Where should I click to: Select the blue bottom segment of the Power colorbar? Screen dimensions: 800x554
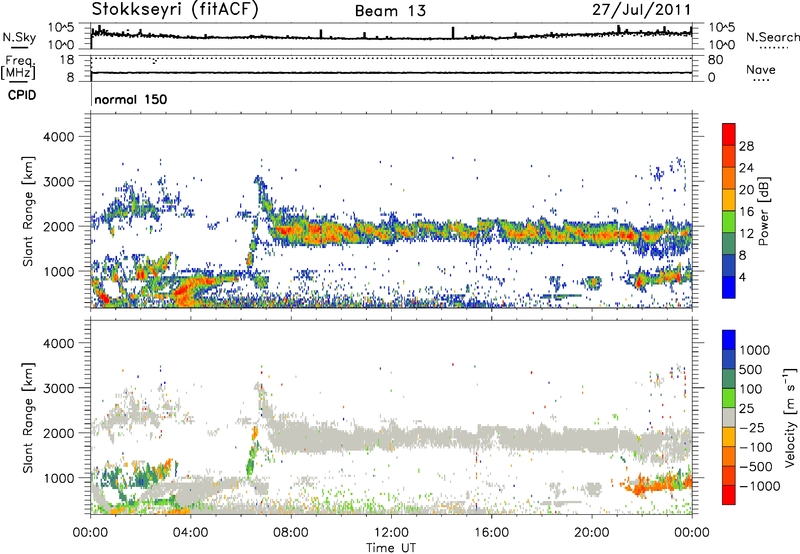(x=729, y=287)
